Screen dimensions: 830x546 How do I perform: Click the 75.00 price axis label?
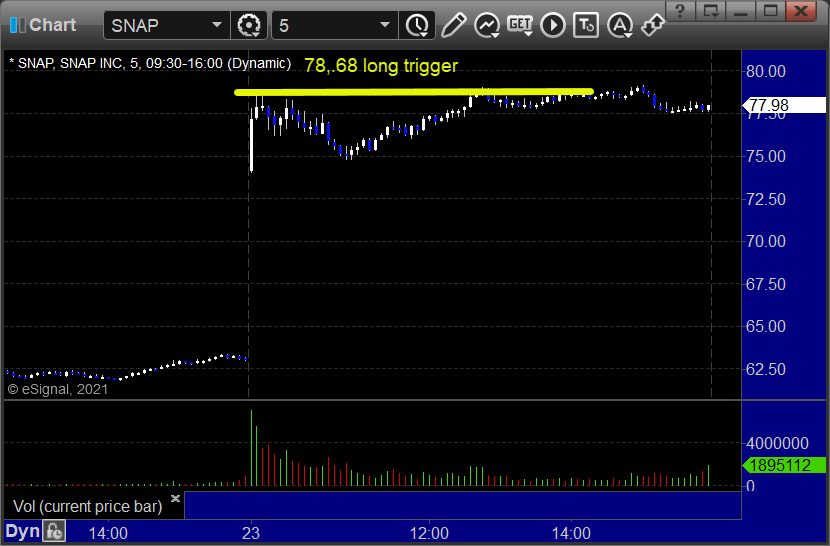[765, 156]
